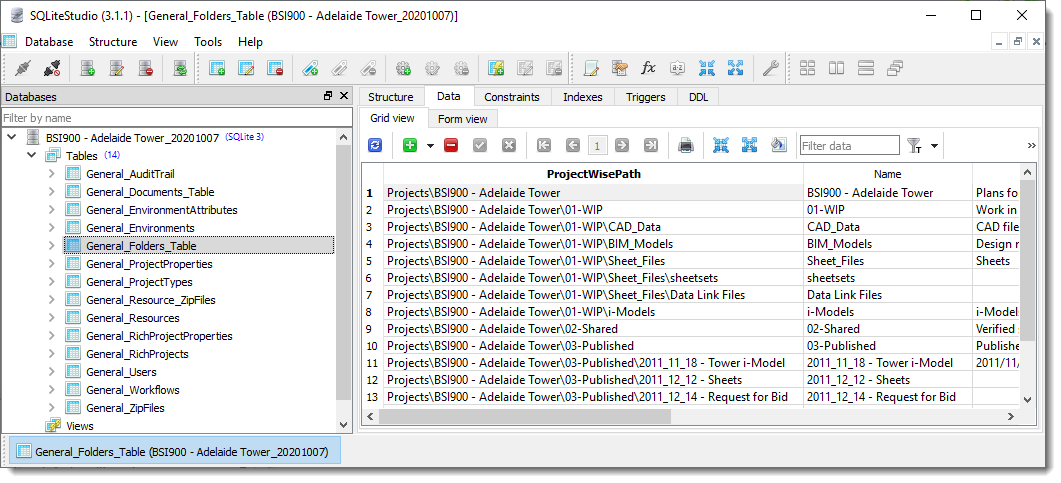Click the Refresh database schema icon
The image size is (1061, 483).
(179, 68)
